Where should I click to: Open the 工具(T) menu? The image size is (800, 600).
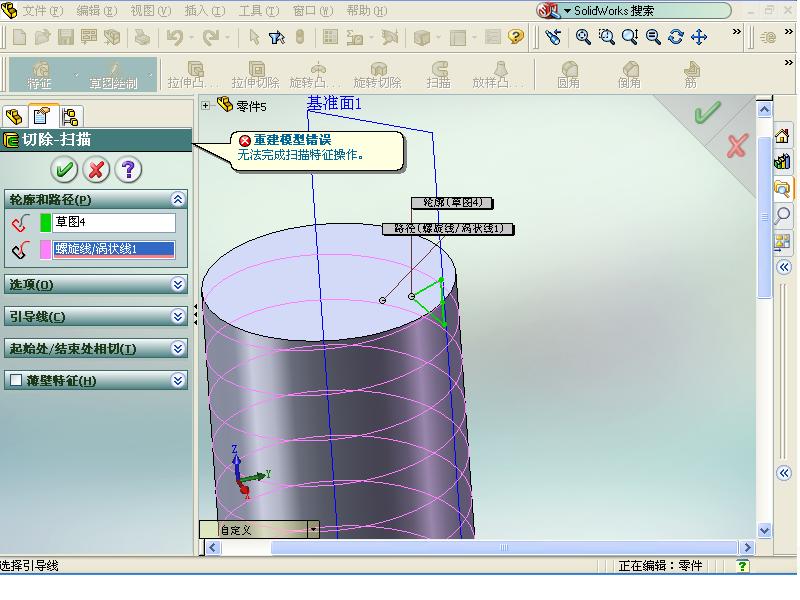[x=259, y=10]
